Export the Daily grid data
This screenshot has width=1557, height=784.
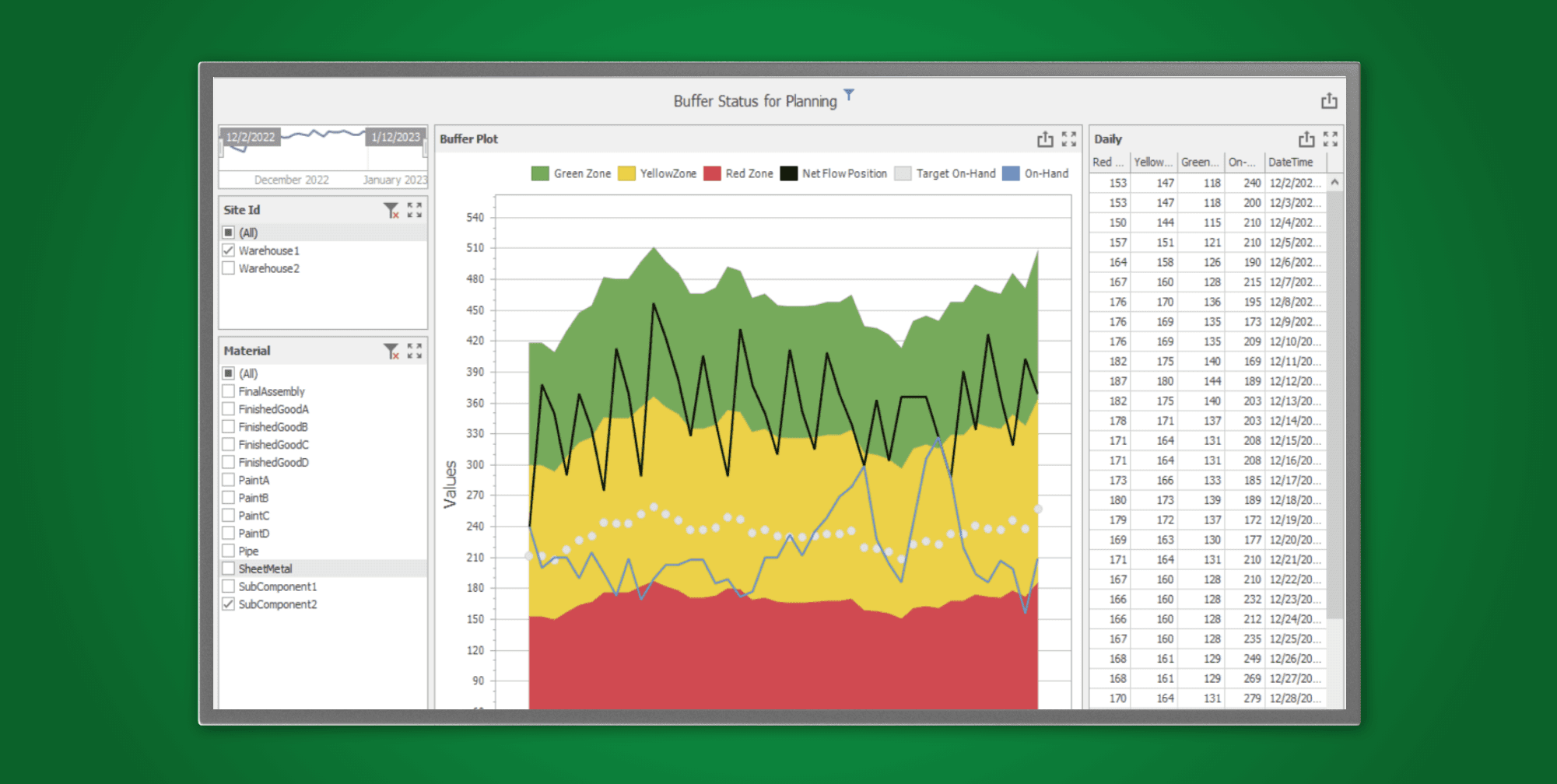coord(1306,139)
